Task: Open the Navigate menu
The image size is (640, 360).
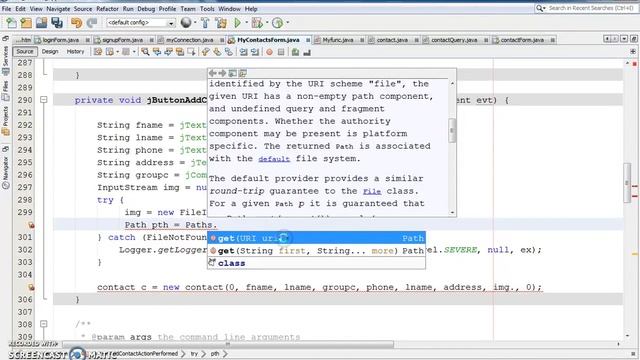Action: [58, 9]
